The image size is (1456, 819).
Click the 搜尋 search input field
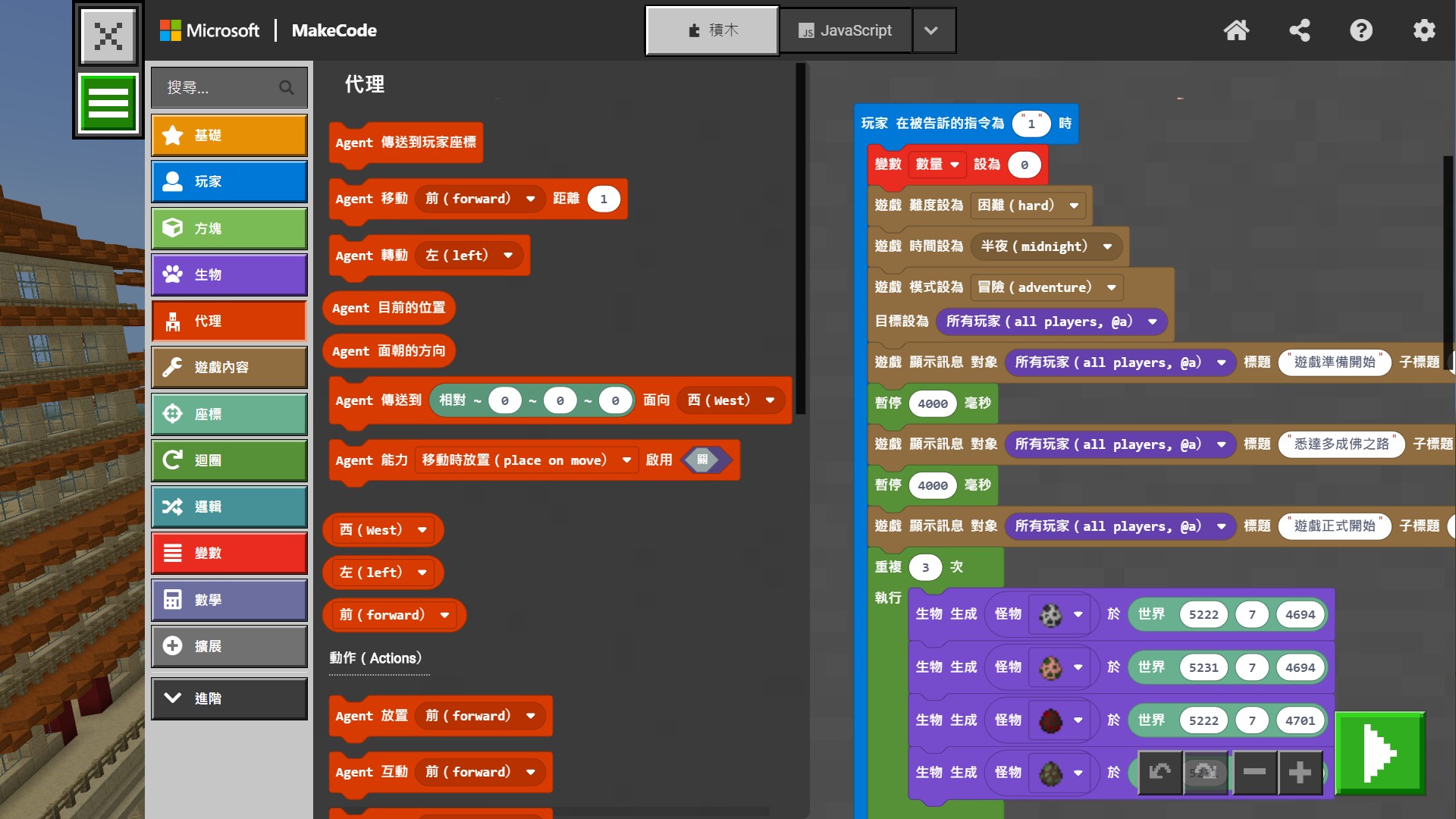220,88
